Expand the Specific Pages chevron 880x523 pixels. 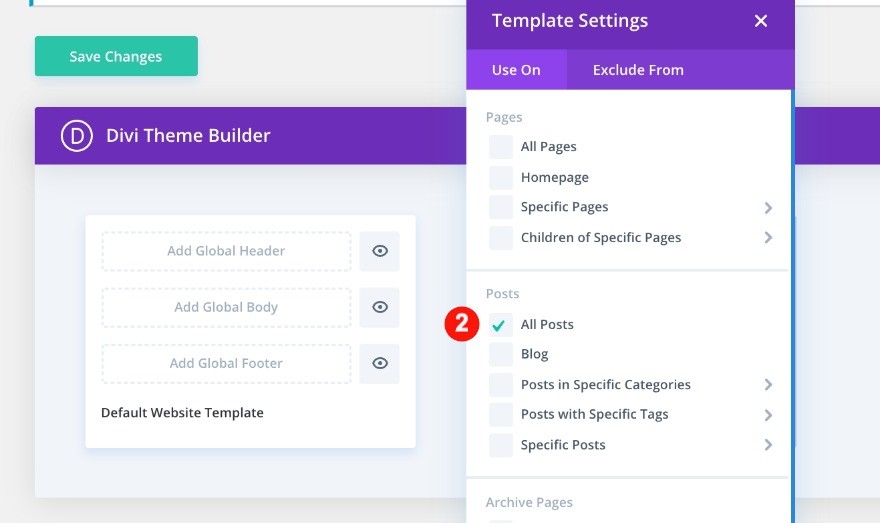768,208
